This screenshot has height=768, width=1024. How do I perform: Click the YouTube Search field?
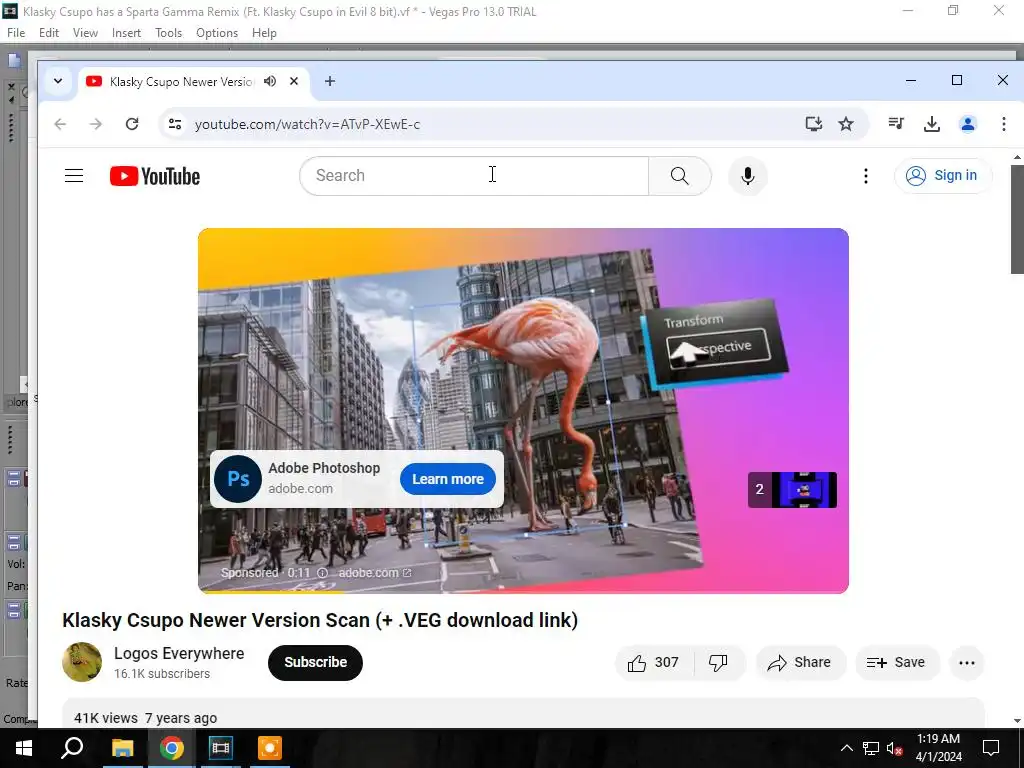tap(474, 176)
